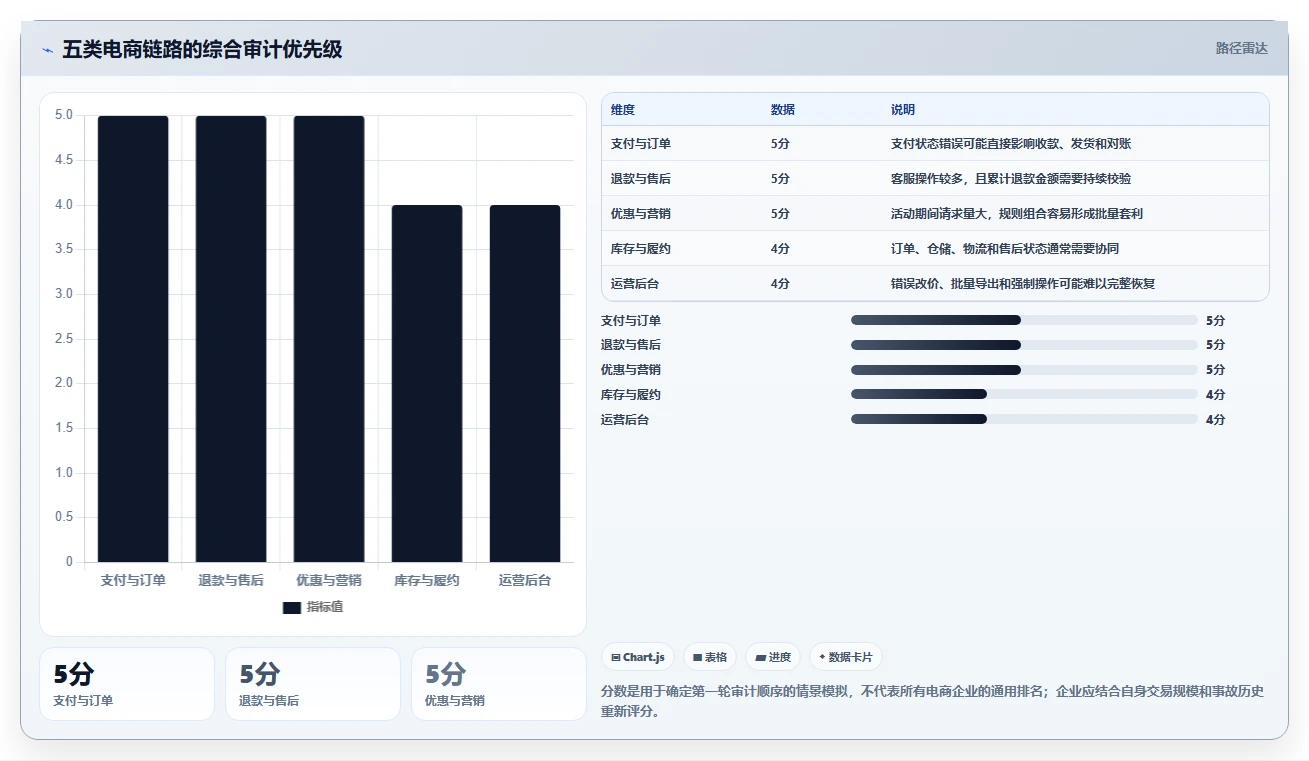1309x761 pixels.
Task: Click the 说明 table column header
Action: tap(903, 110)
